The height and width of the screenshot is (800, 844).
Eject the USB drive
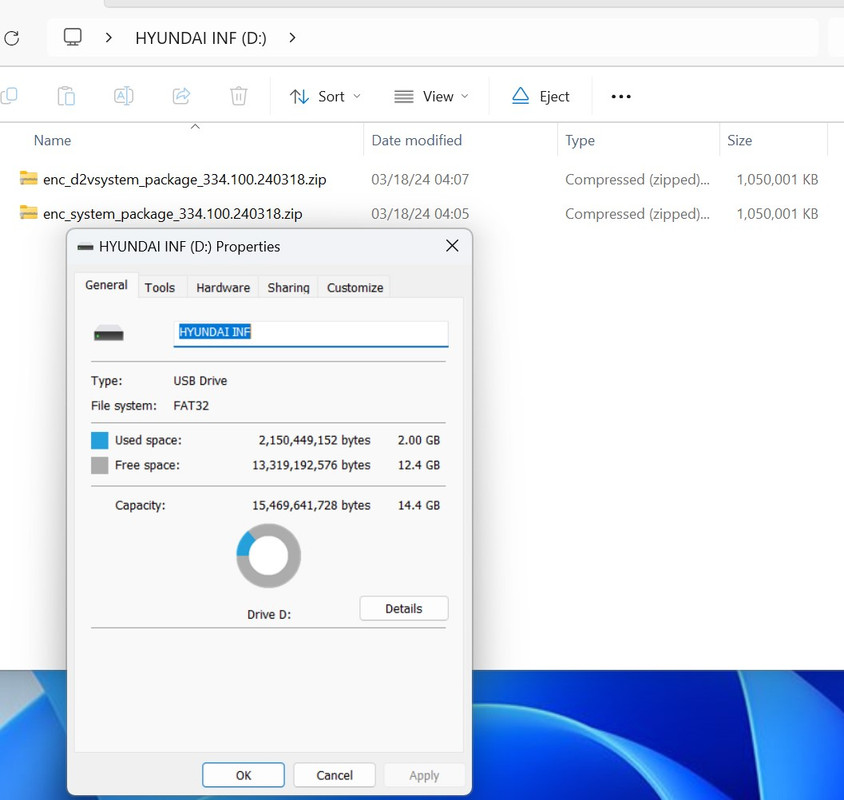(540, 97)
